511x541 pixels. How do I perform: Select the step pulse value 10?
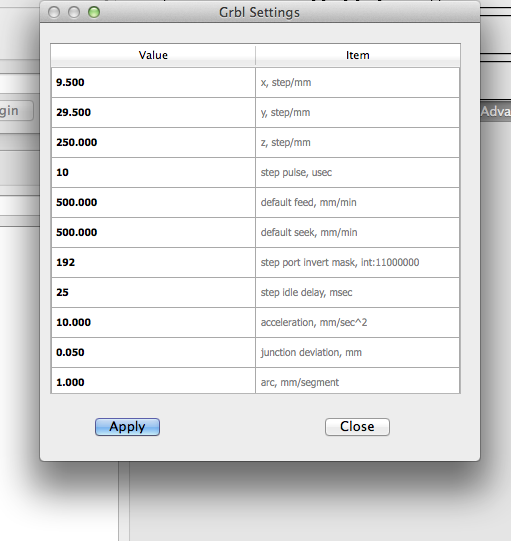click(x=153, y=173)
